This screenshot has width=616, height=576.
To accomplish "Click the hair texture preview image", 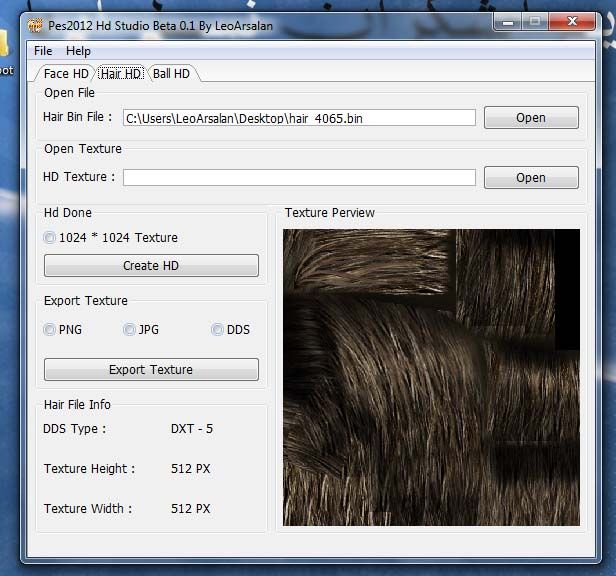I will click(431, 377).
